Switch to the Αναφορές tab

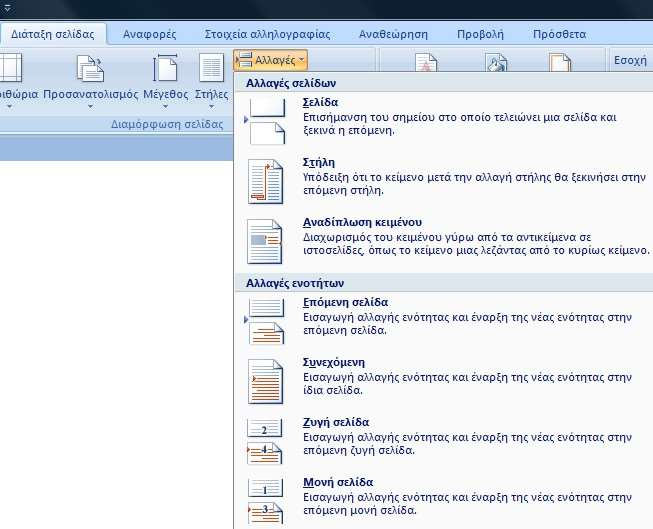coord(150,34)
